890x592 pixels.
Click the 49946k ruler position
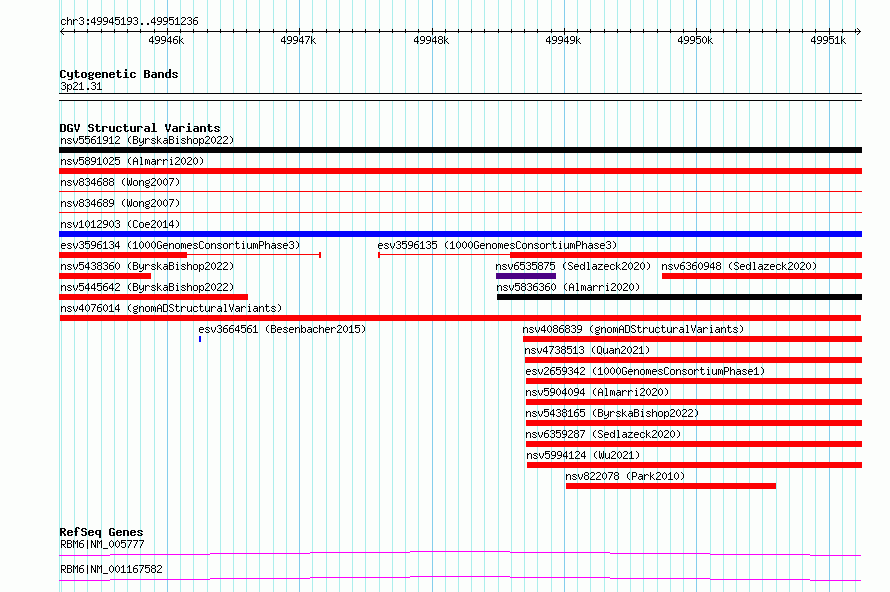[x=166, y=40]
